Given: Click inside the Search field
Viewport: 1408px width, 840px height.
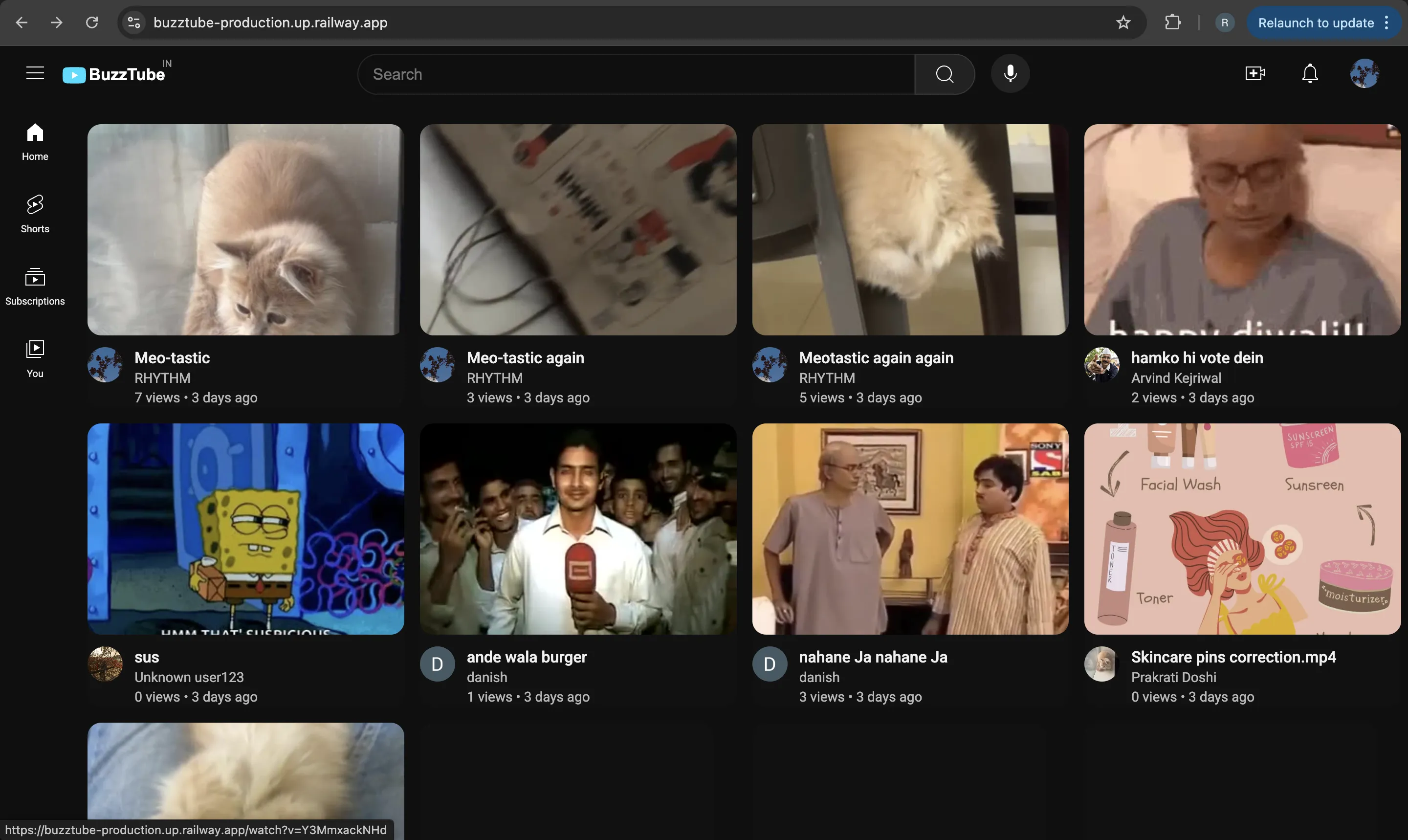Looking at the screenshot, I should pyautogui.click(x=636, y=74).
